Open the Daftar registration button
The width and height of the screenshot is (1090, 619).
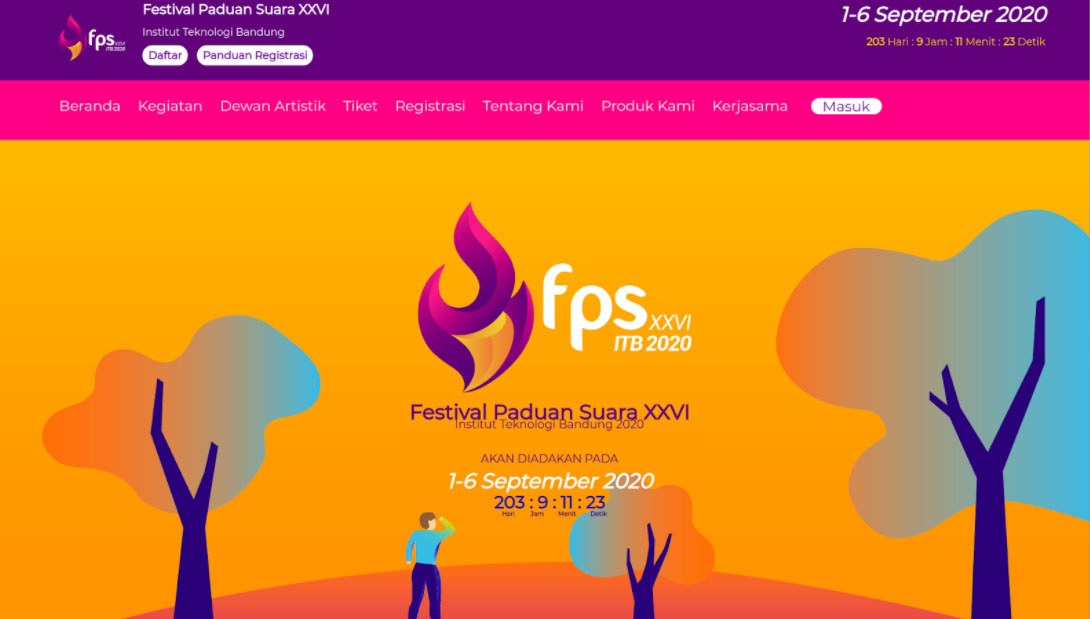click(165, 56)
